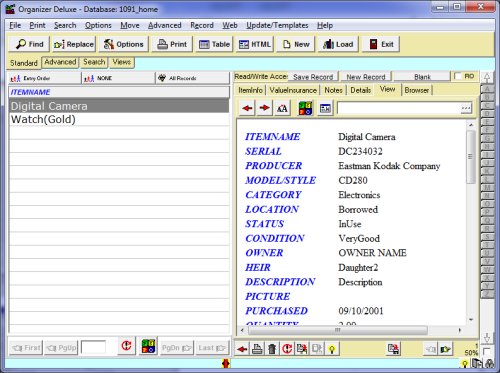The image size is (500, 373).
Task: Click the page number input box
Action: pos(94,347)
